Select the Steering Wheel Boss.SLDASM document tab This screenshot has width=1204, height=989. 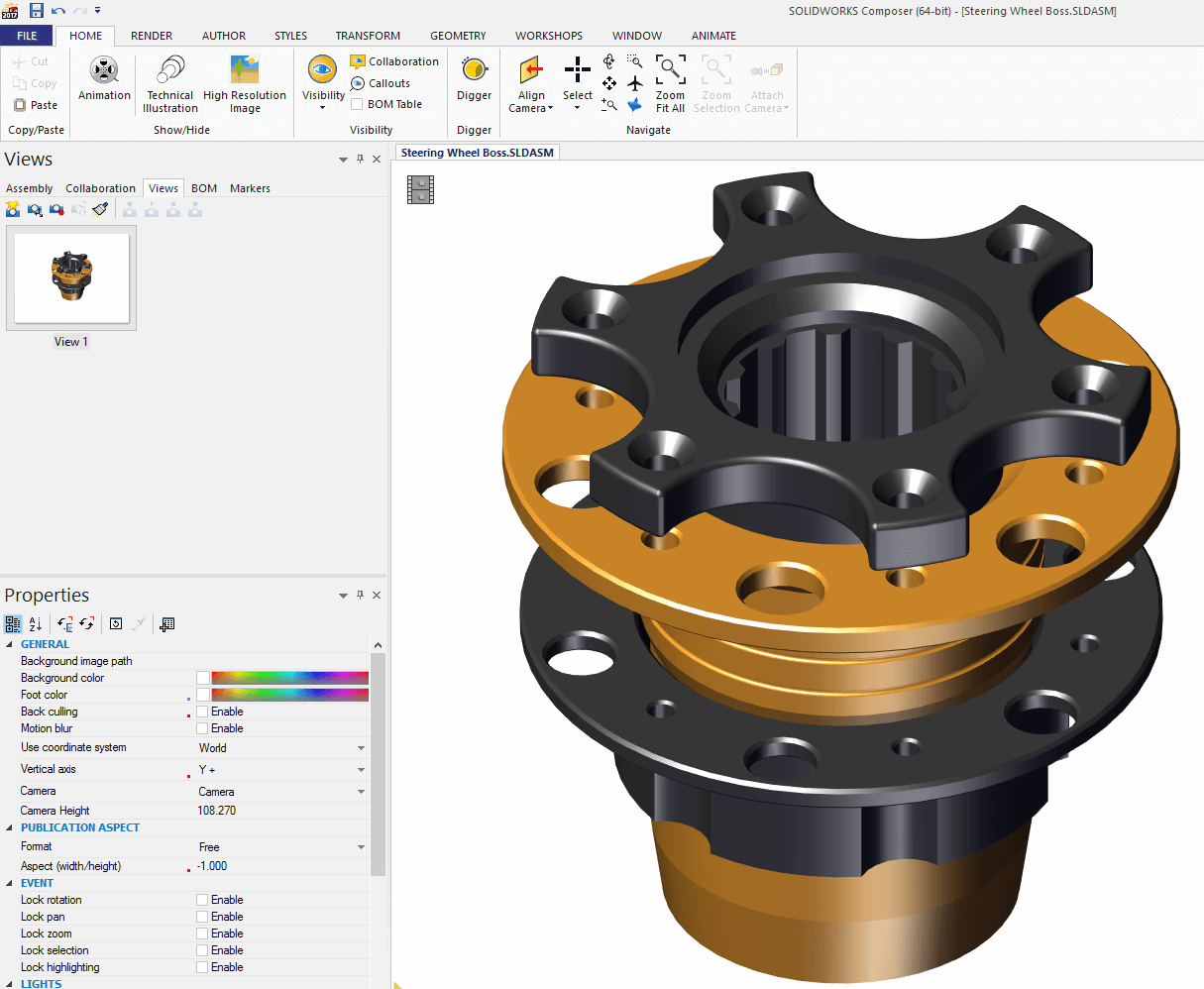click(x=478, y=153)
